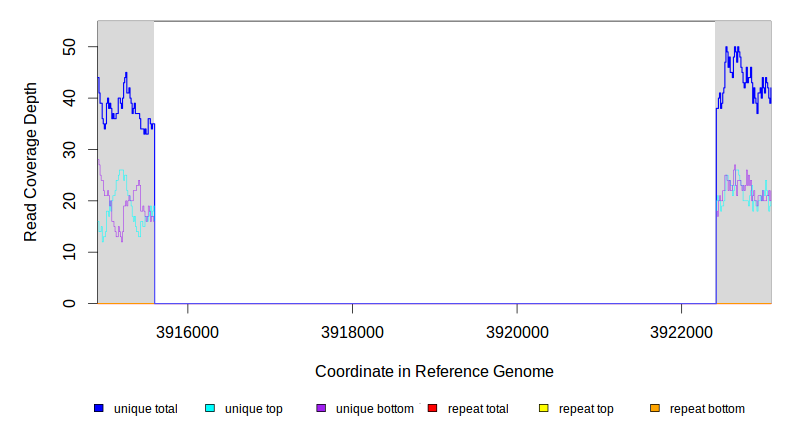Click the purple "unique bottom" legend swatch
The image size is (792, 432).
321,409
